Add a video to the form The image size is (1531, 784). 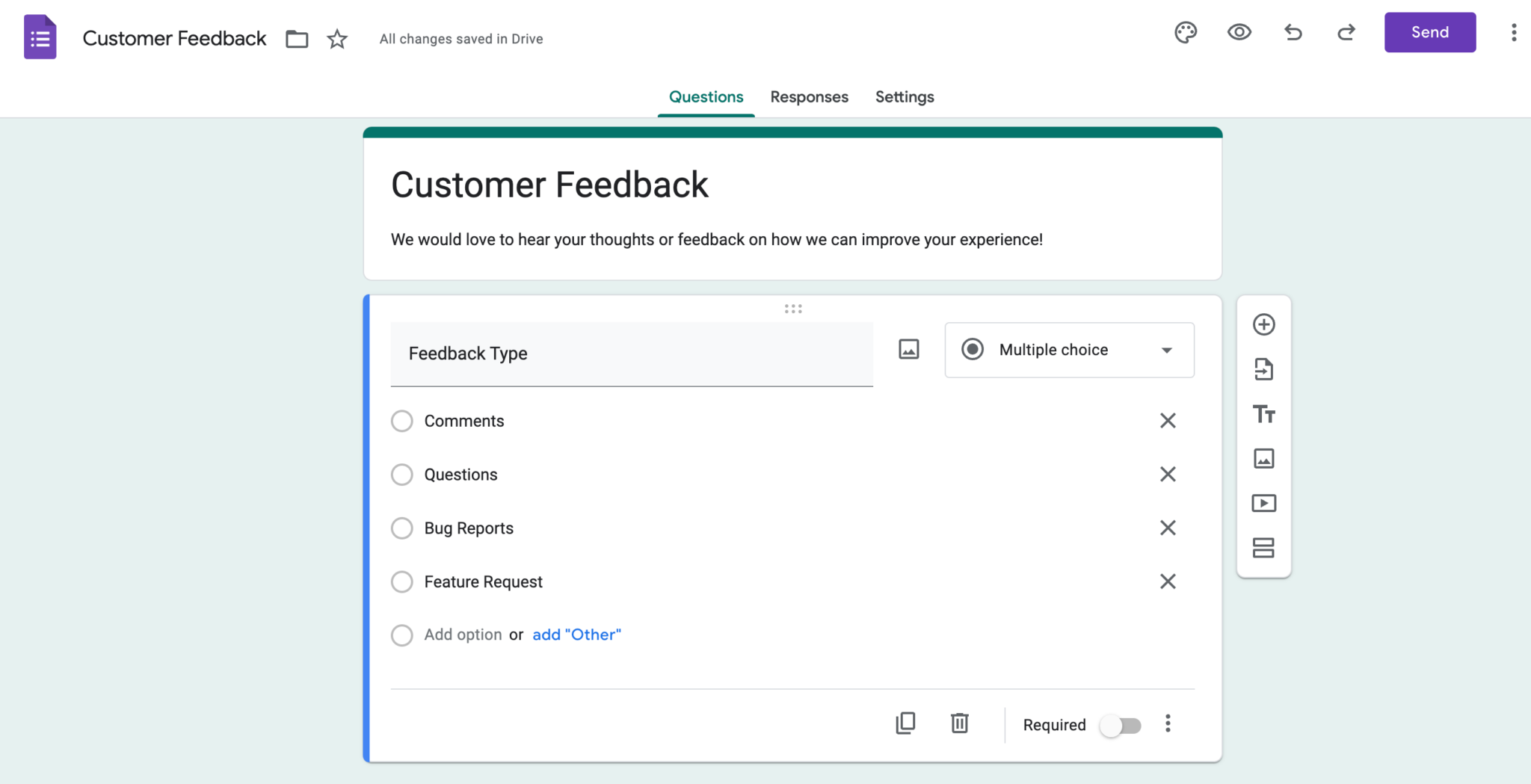[1264, 503]
